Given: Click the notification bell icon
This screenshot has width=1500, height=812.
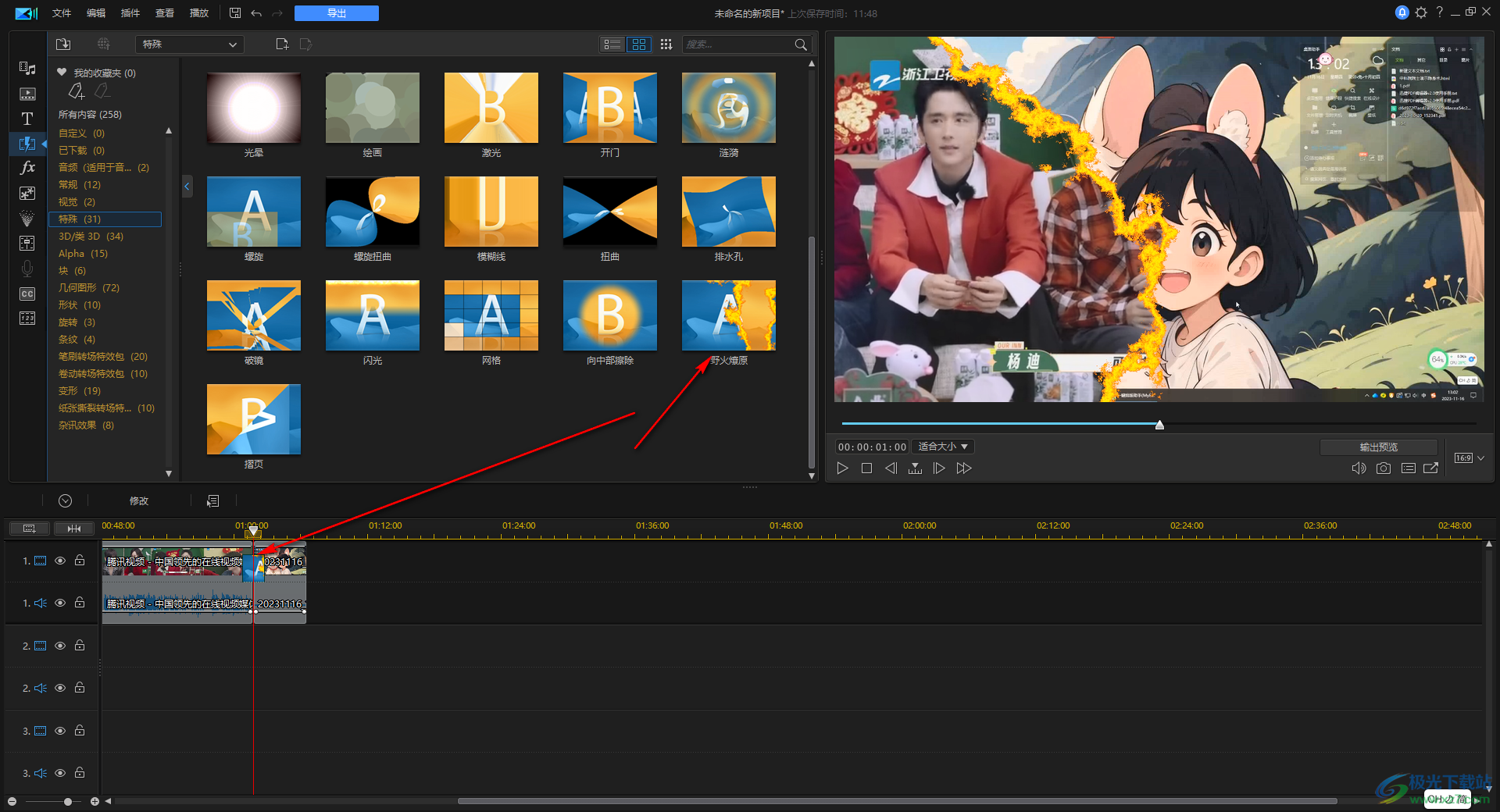Looking at the screenshot, I should point(1402,12).
